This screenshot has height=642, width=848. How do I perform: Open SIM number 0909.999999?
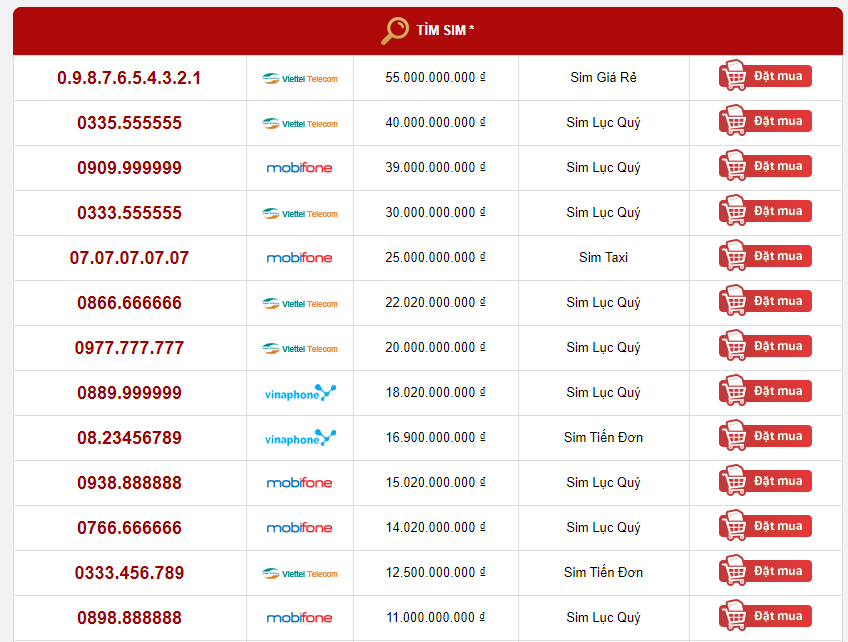[129, 168]
